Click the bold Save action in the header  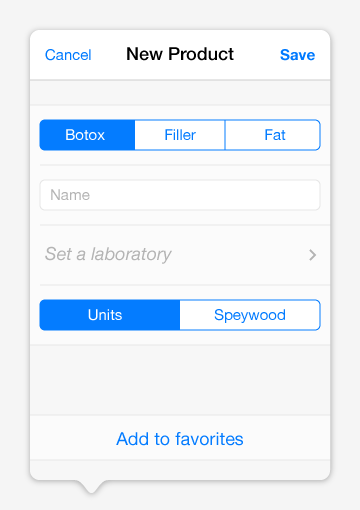tap(297, 55)
